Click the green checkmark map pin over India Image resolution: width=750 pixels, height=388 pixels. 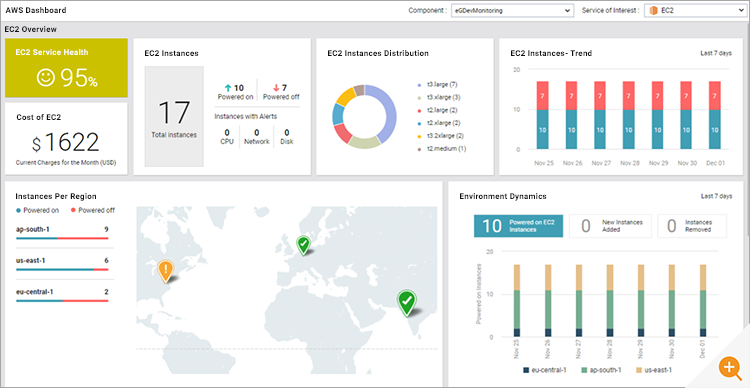[x=407, y=303]
